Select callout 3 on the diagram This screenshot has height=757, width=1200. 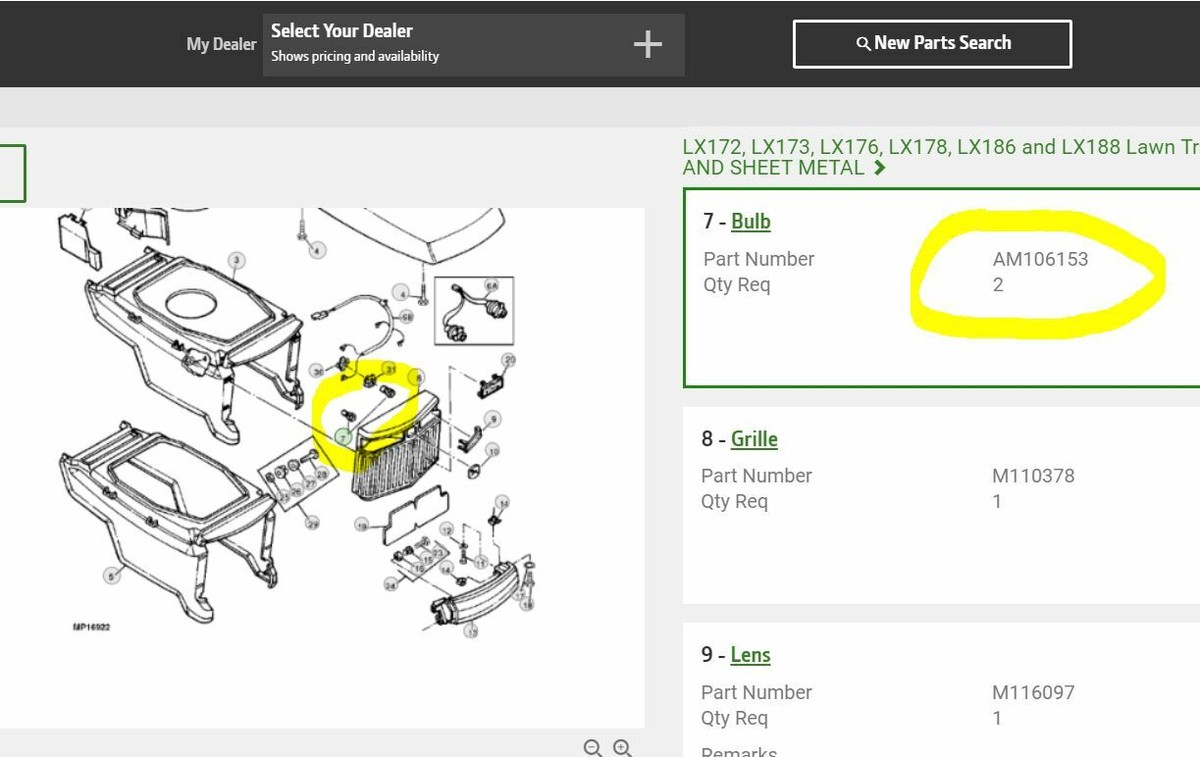(x=237, y=261)
